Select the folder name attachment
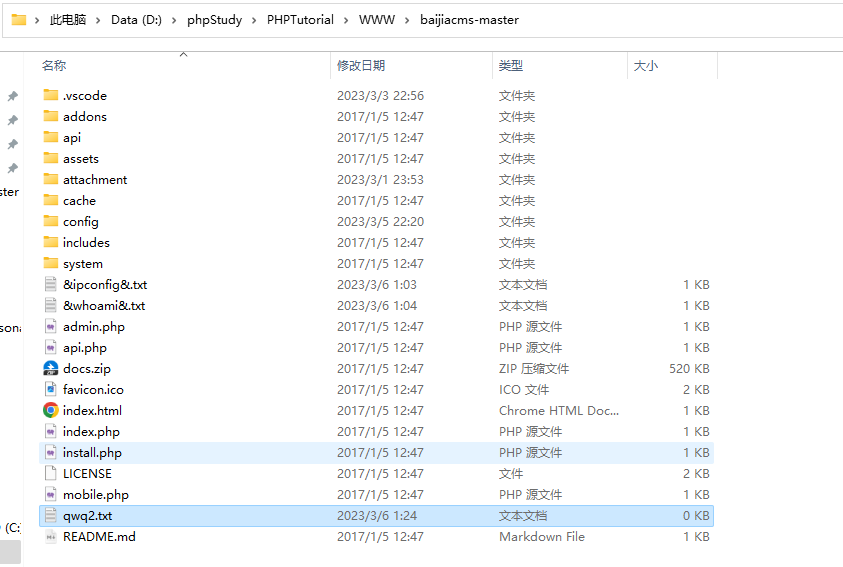 click(95, 180)
